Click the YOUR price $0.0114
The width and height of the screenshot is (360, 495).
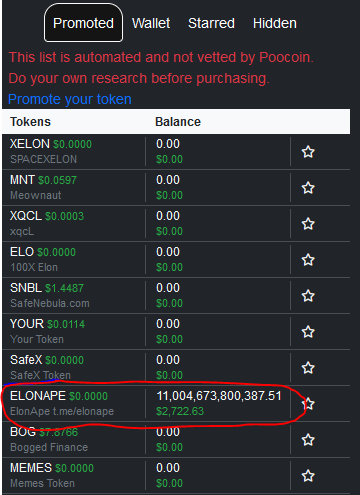[x=66, y=324]
